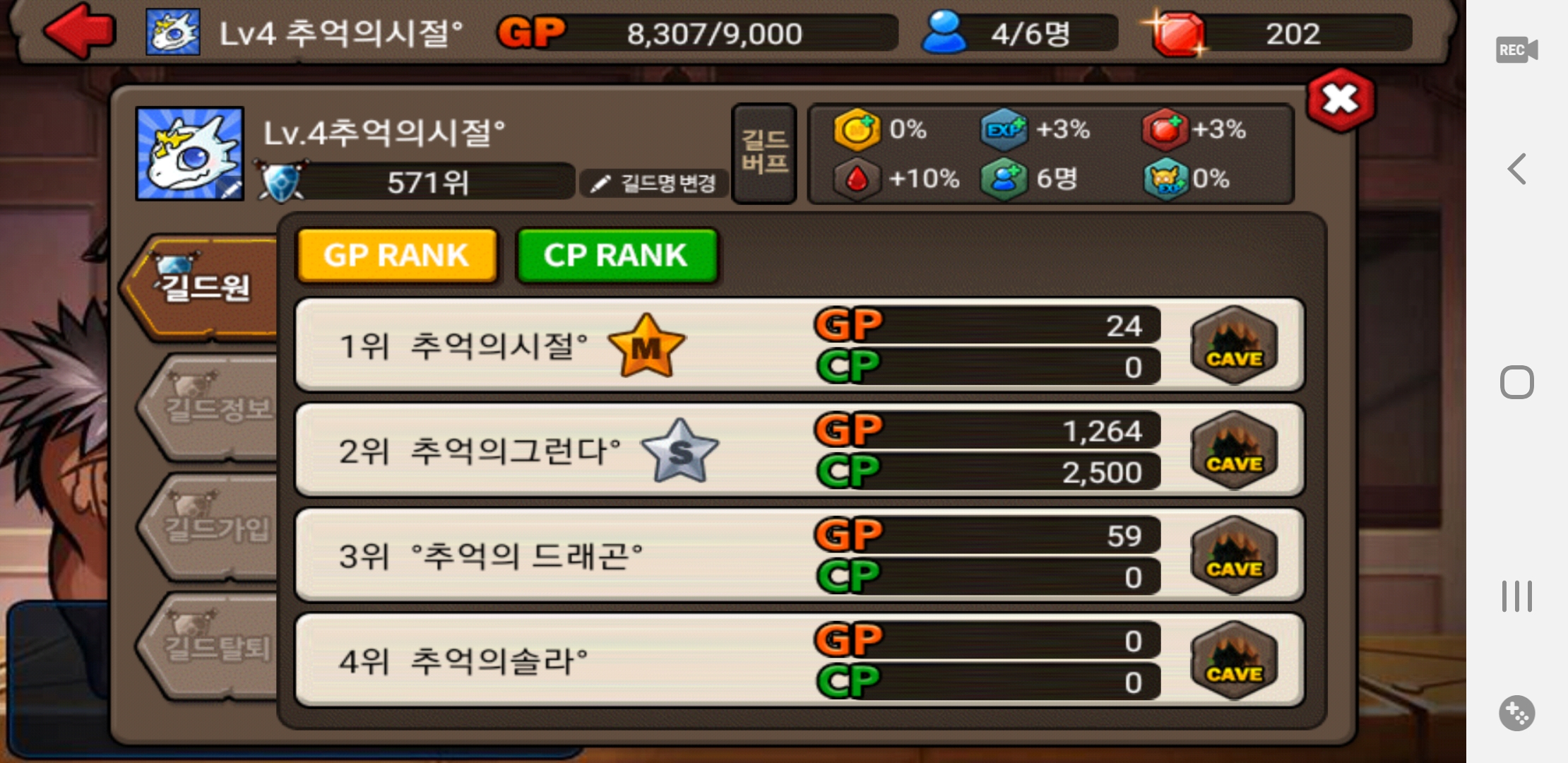Switch to GP RANK sorting
1568x763 pixels.
(397, 255)
